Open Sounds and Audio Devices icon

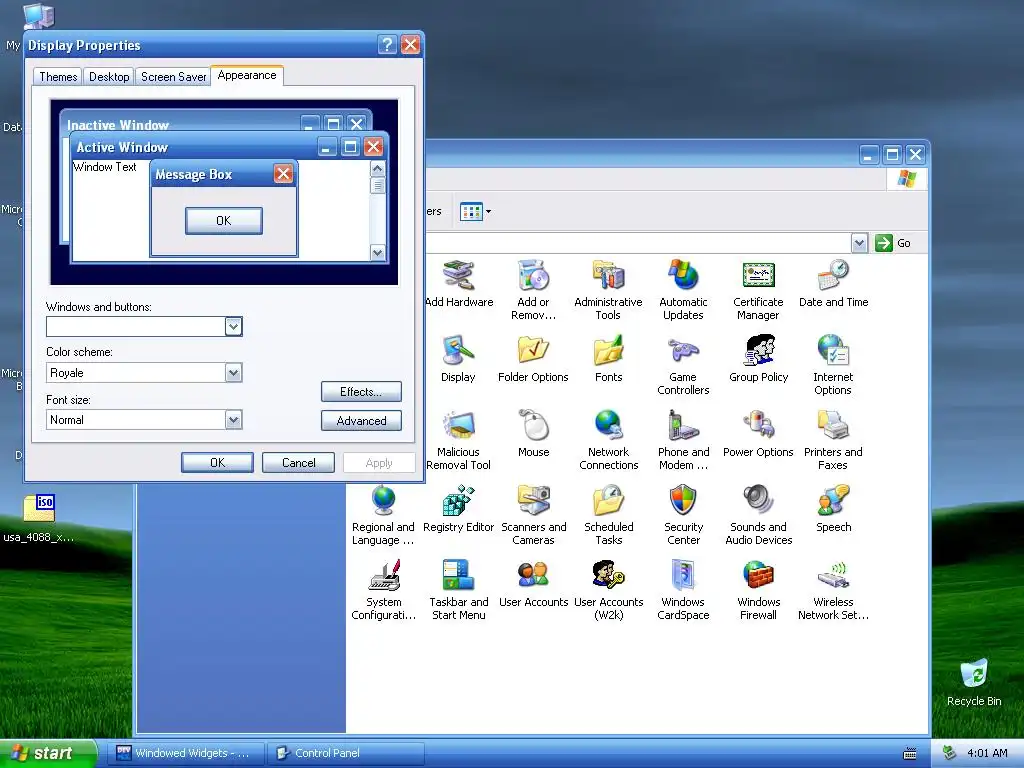[758, 515]
